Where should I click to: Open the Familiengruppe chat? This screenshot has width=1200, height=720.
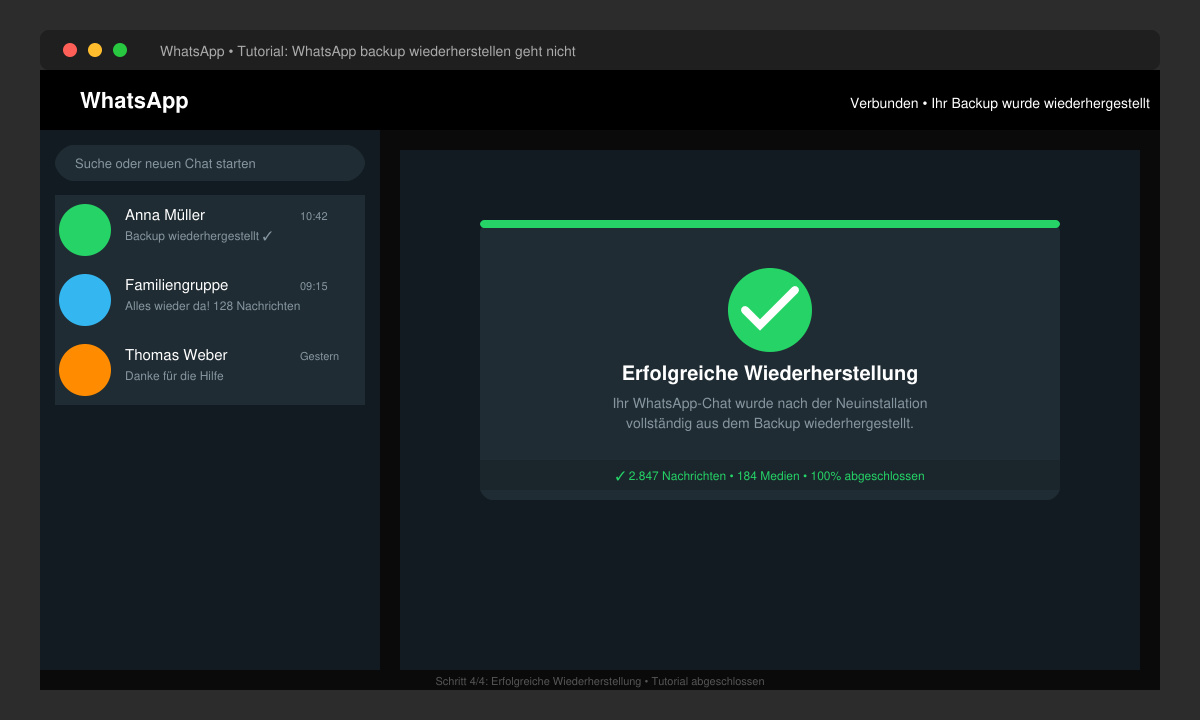[210, 300]
